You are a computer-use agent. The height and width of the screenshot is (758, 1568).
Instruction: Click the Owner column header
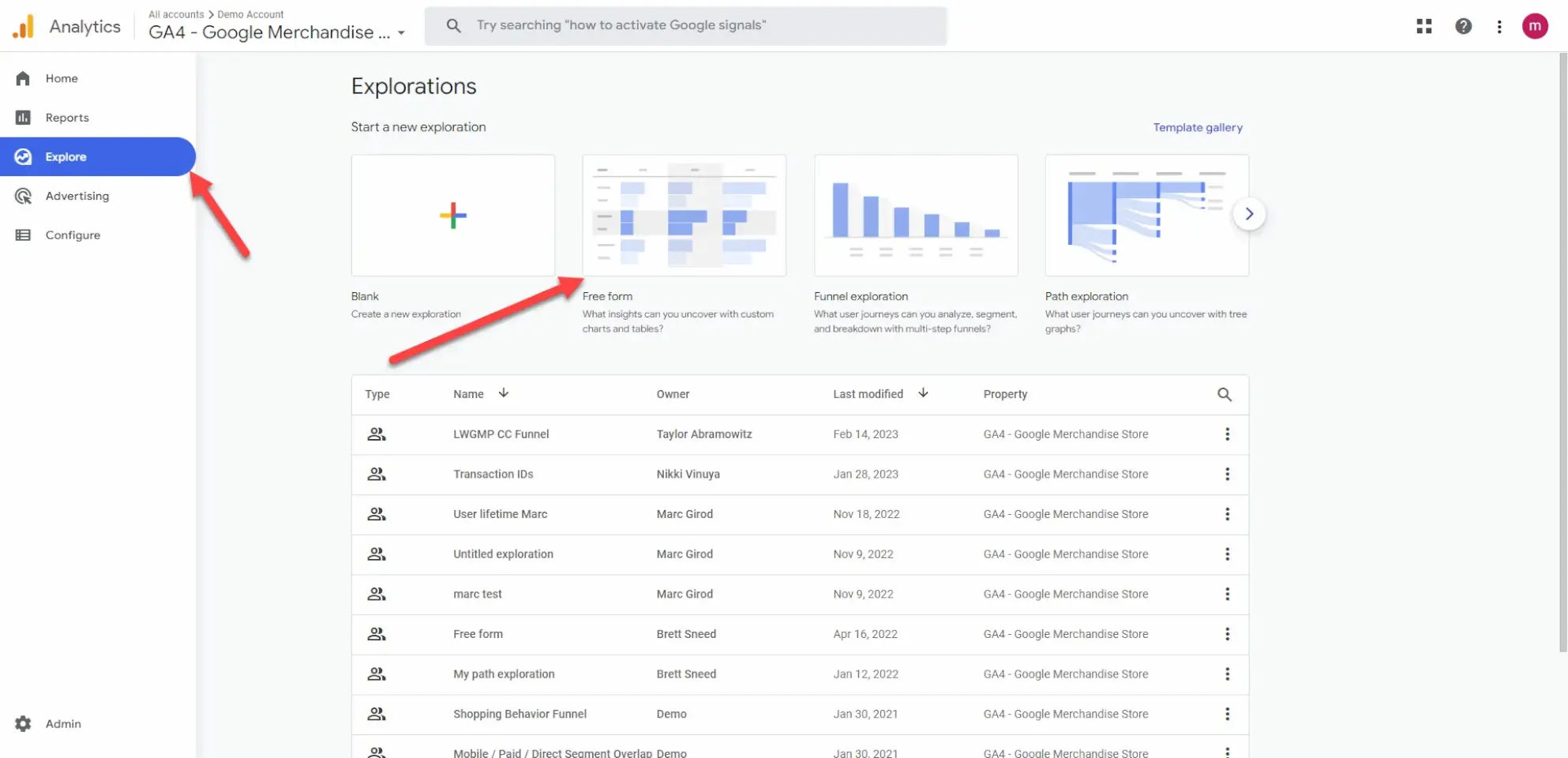tap(673, 394)
